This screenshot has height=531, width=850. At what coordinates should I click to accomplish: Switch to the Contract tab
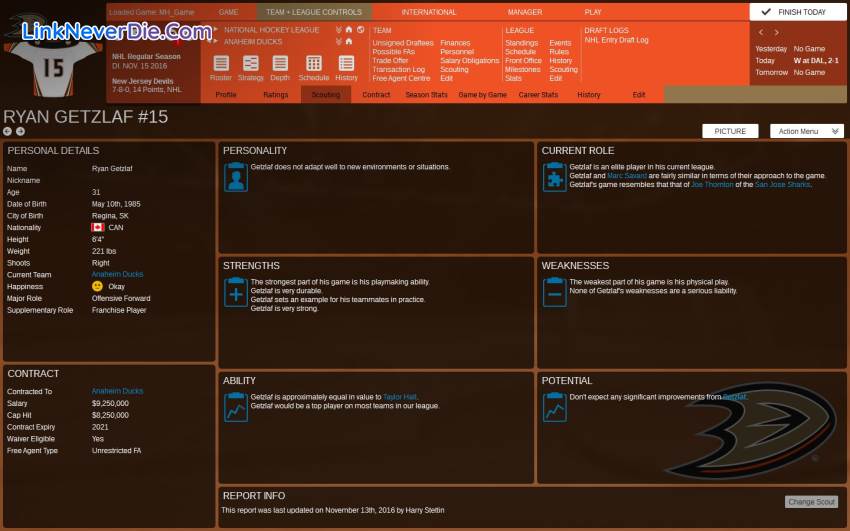point(376,95)
